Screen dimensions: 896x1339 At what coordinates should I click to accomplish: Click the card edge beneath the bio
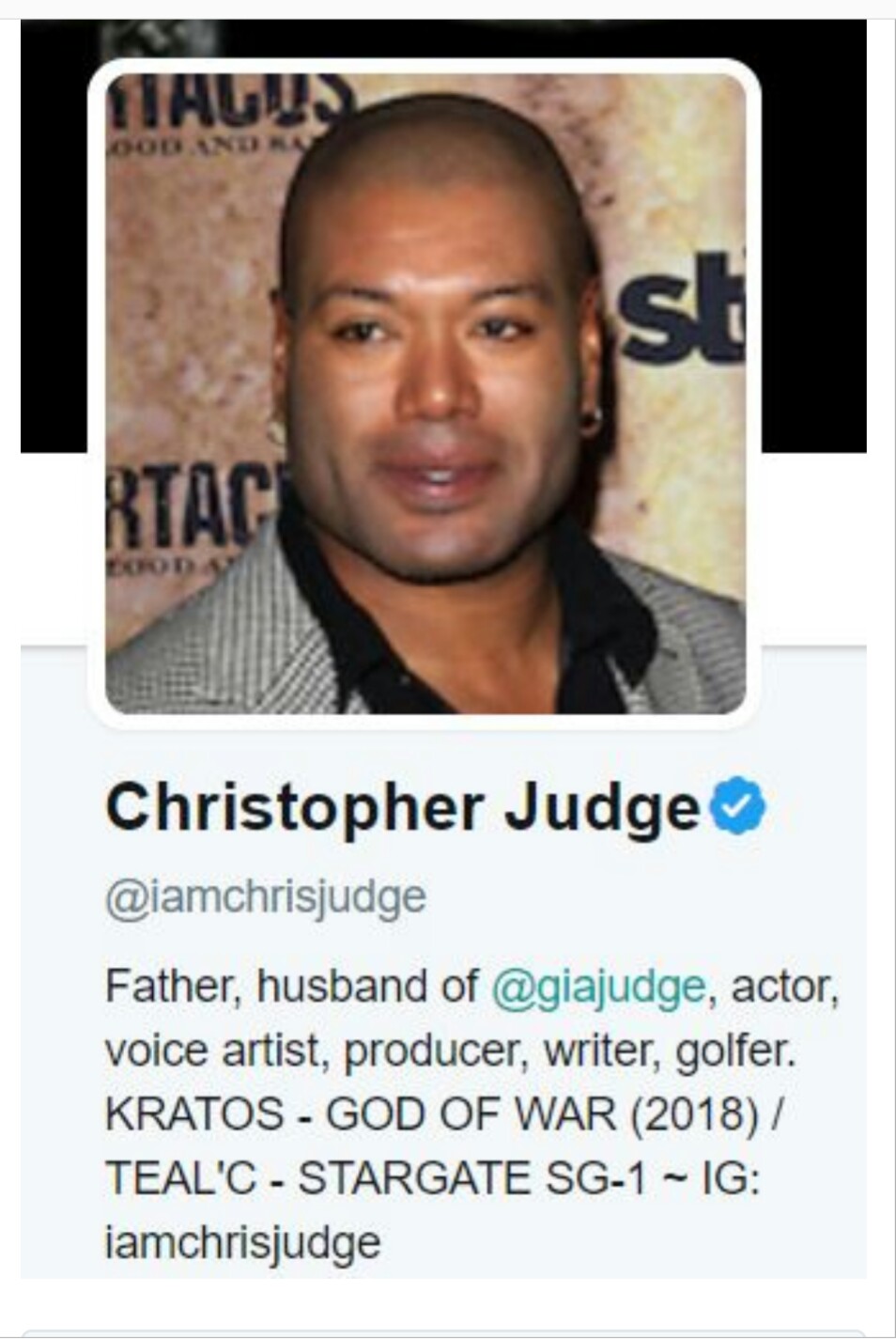tap(441, 1333)
